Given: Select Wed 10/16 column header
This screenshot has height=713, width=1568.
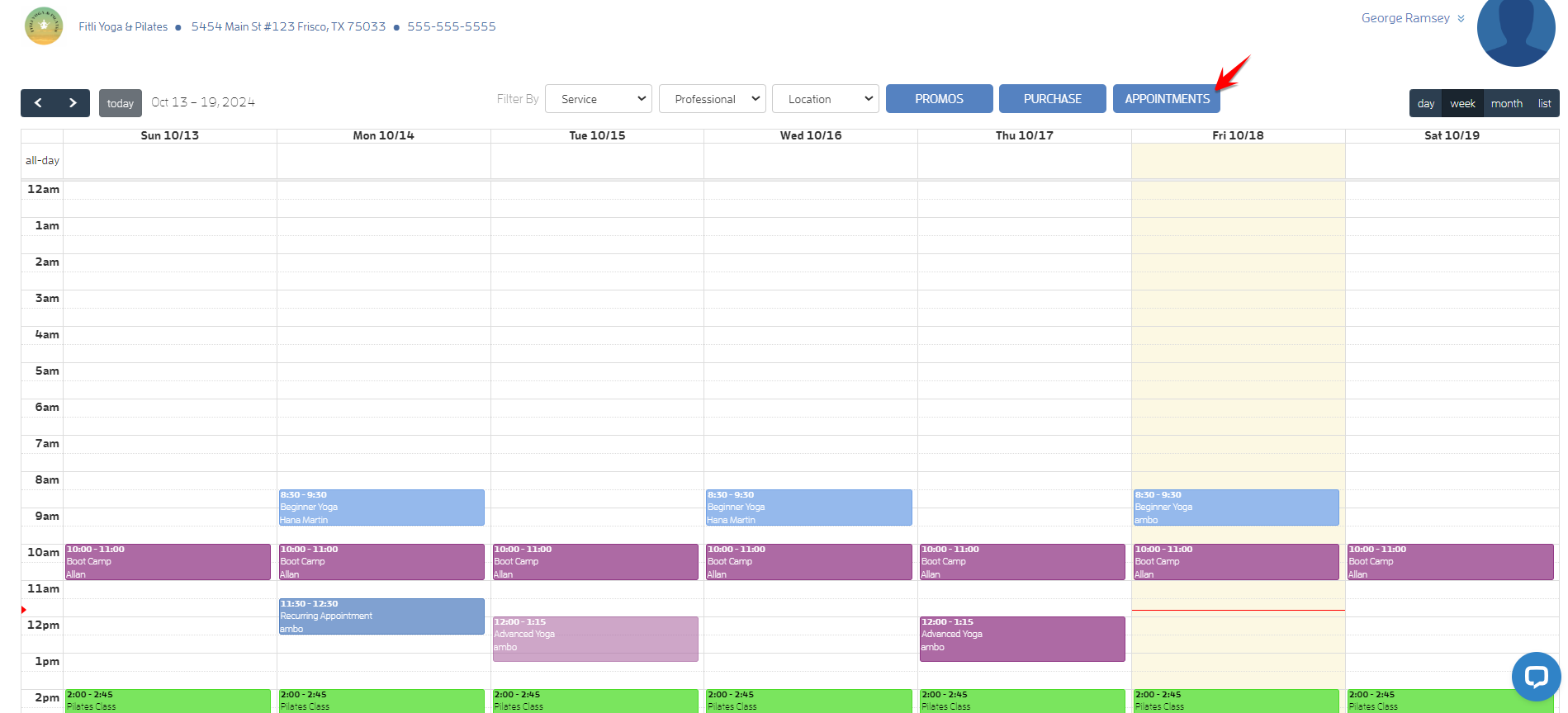Looking at the screenshot, I should (811, 135).
